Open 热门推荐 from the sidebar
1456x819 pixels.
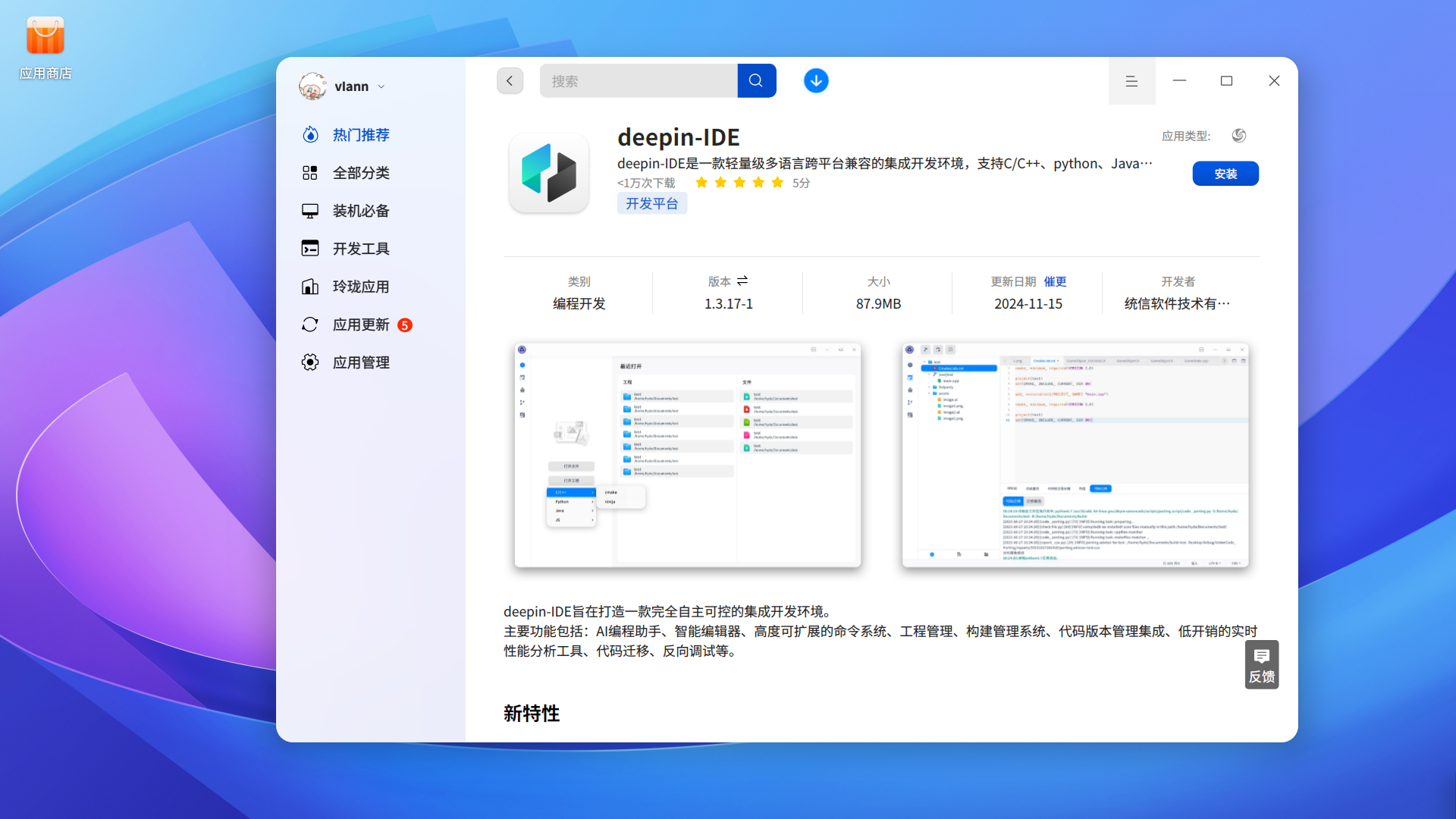[360, 135]
